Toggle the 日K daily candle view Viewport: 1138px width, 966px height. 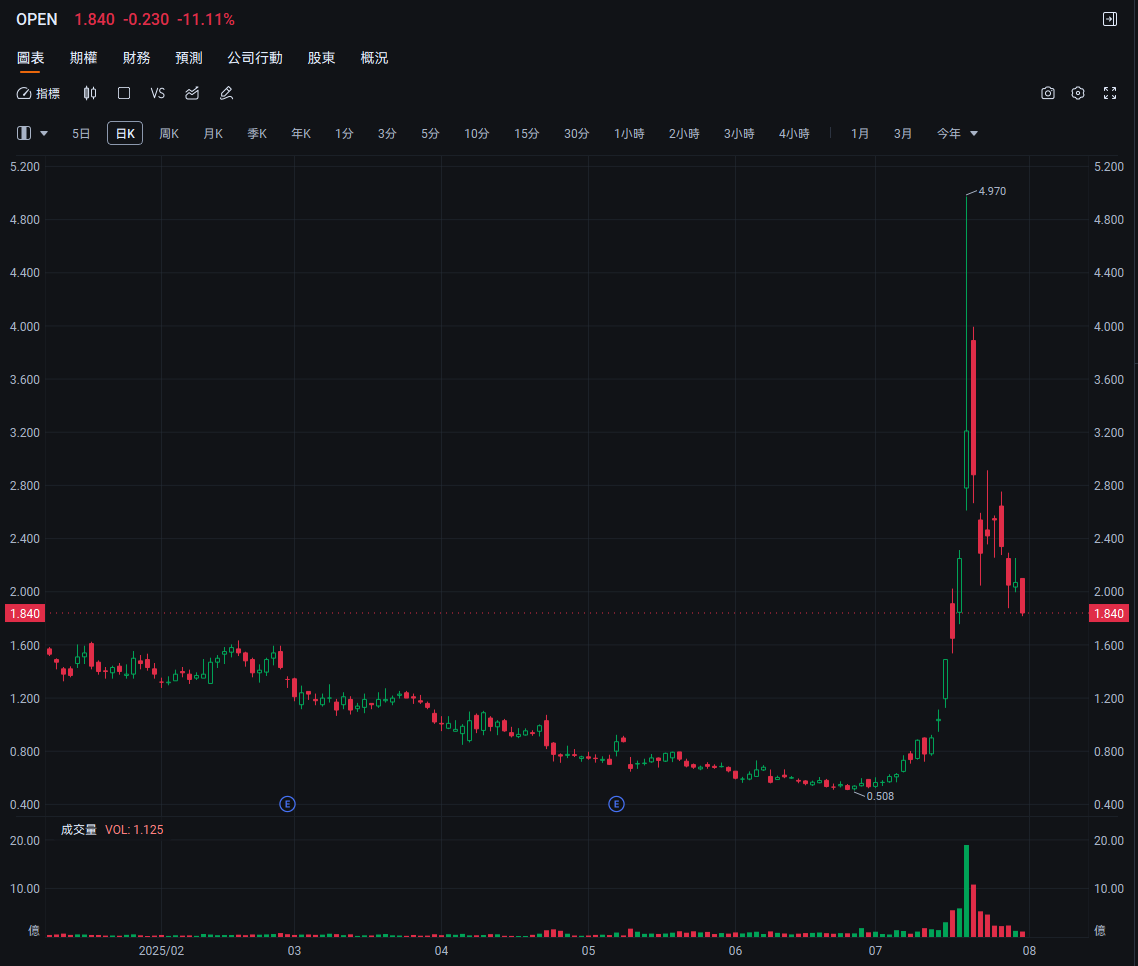tap(124, 132)
